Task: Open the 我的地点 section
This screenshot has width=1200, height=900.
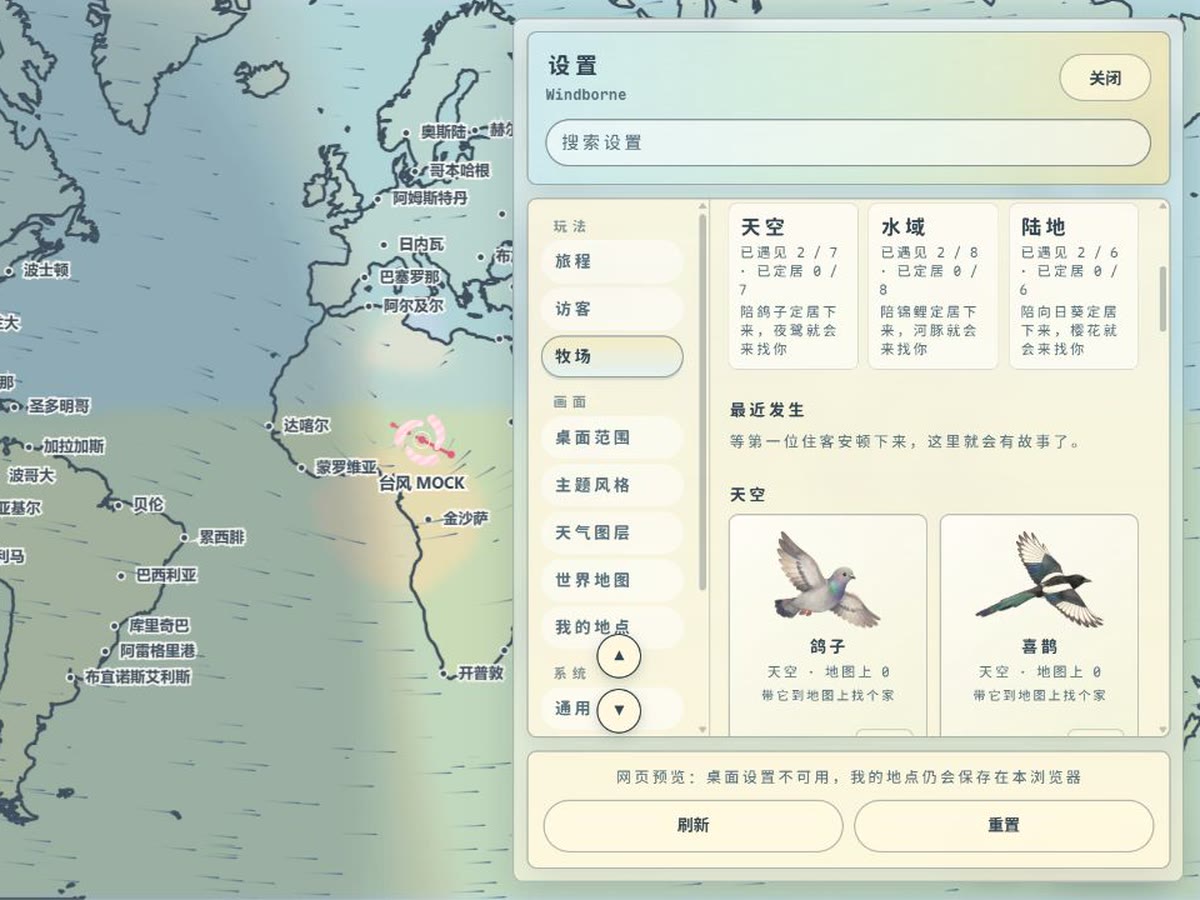Action: [x=612, y=627]
